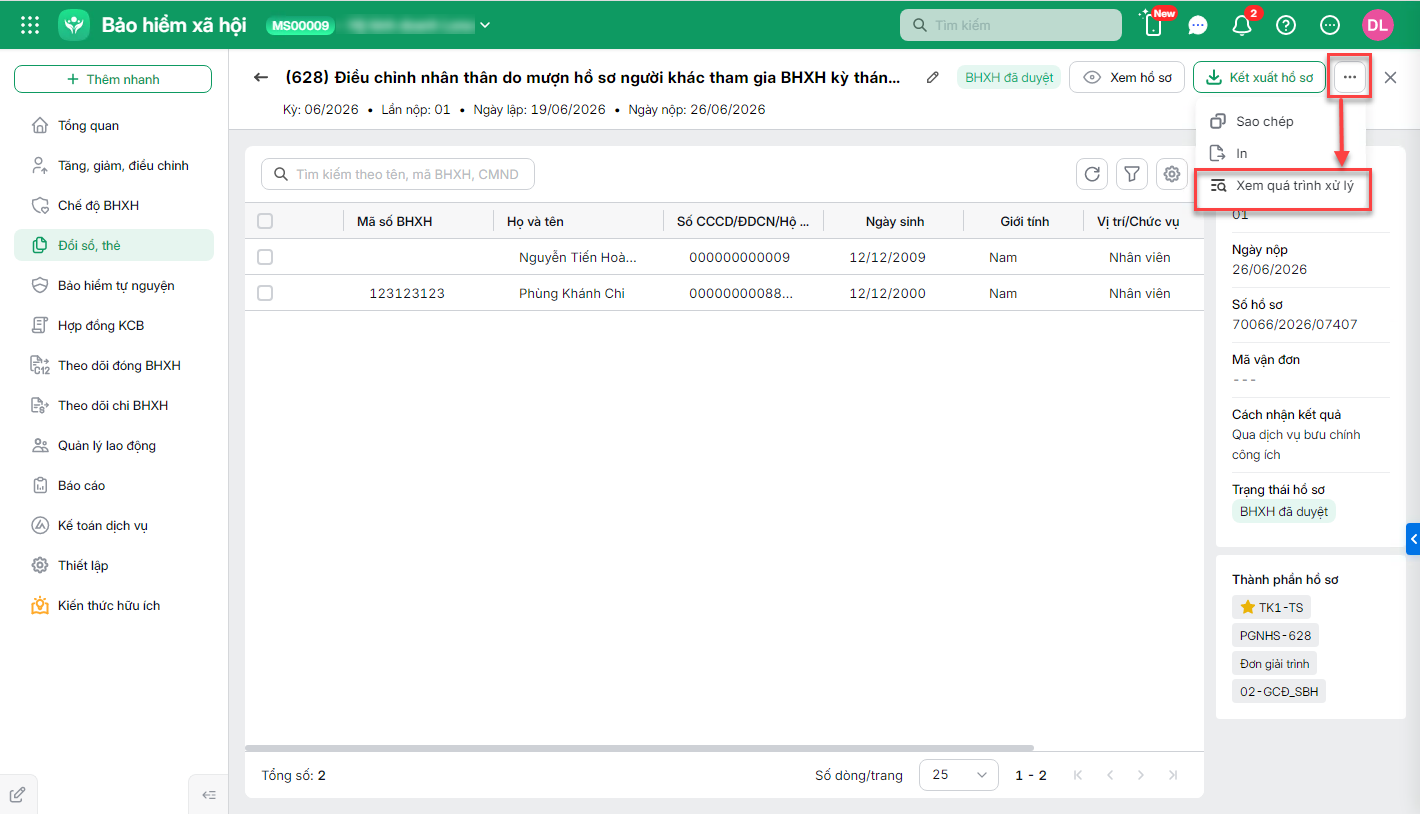The width and height of the screenshot is (1420, 814).
Task: Go to last page of the table
Action: [x=1173, y=775]
